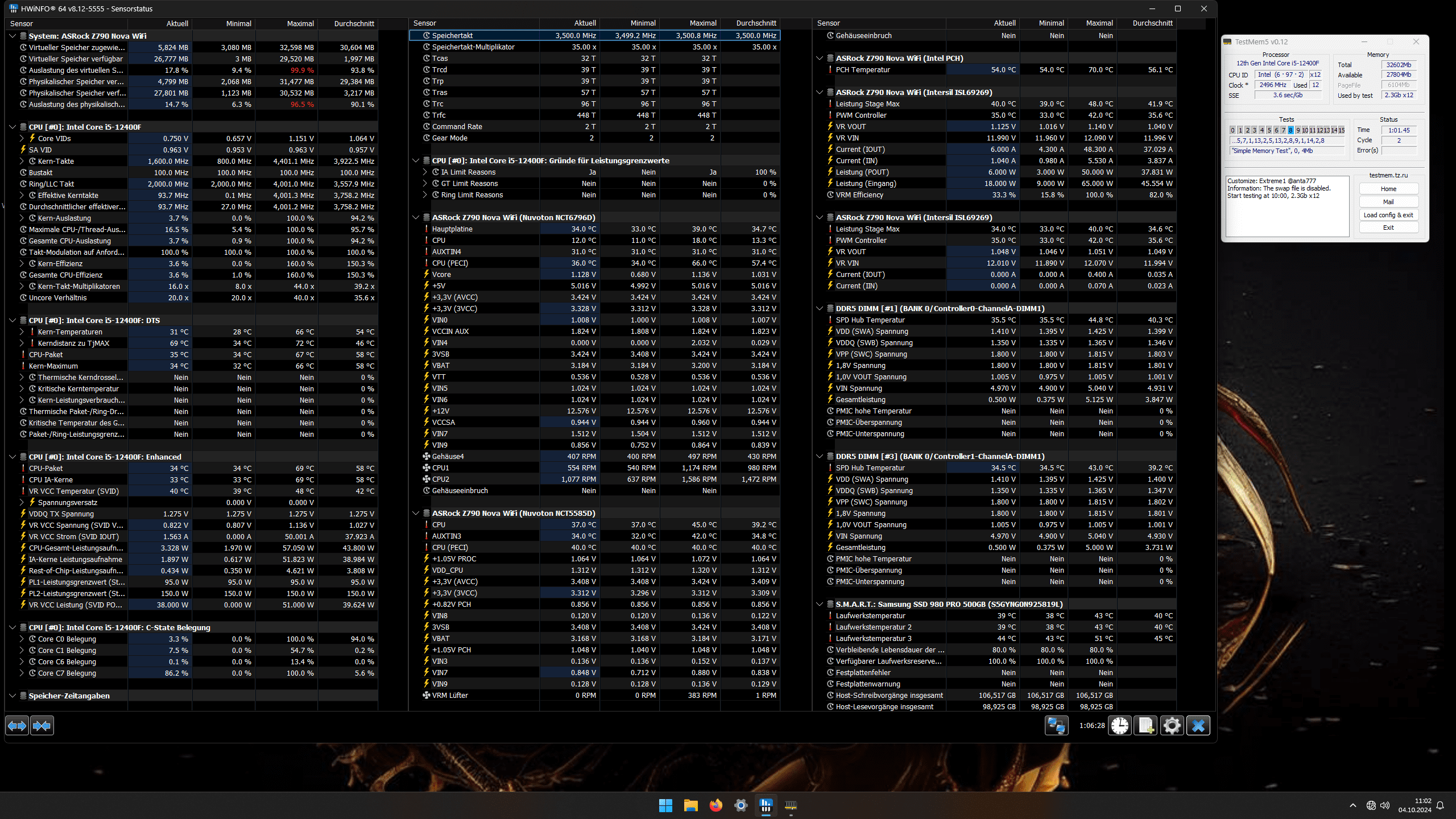Click the TestMem5 title bar RAM icon
Image resolution: width=1456 pixels, height=819 pixels.
[1228, 42]
